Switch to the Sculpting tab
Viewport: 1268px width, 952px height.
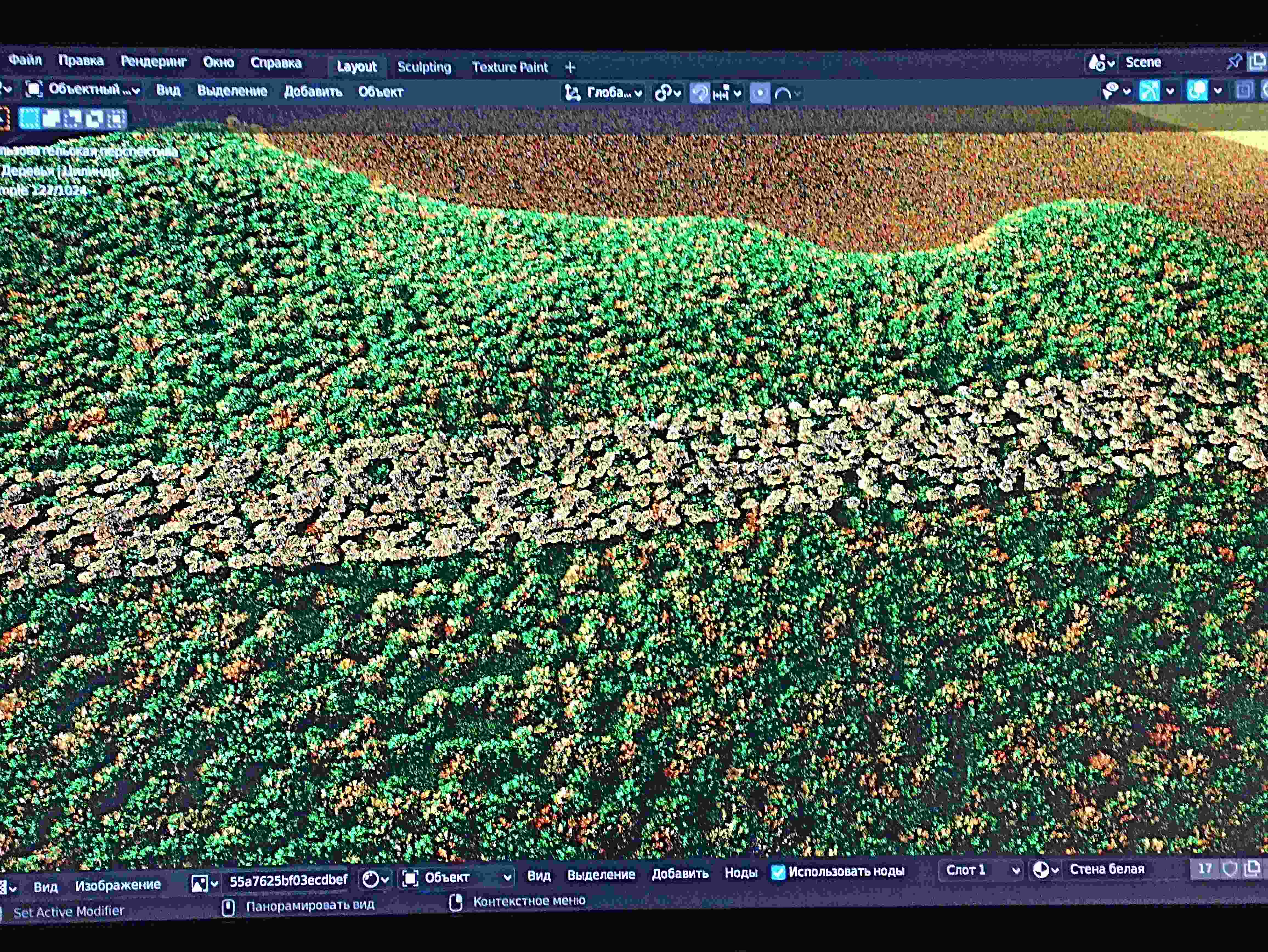[424, 67]
